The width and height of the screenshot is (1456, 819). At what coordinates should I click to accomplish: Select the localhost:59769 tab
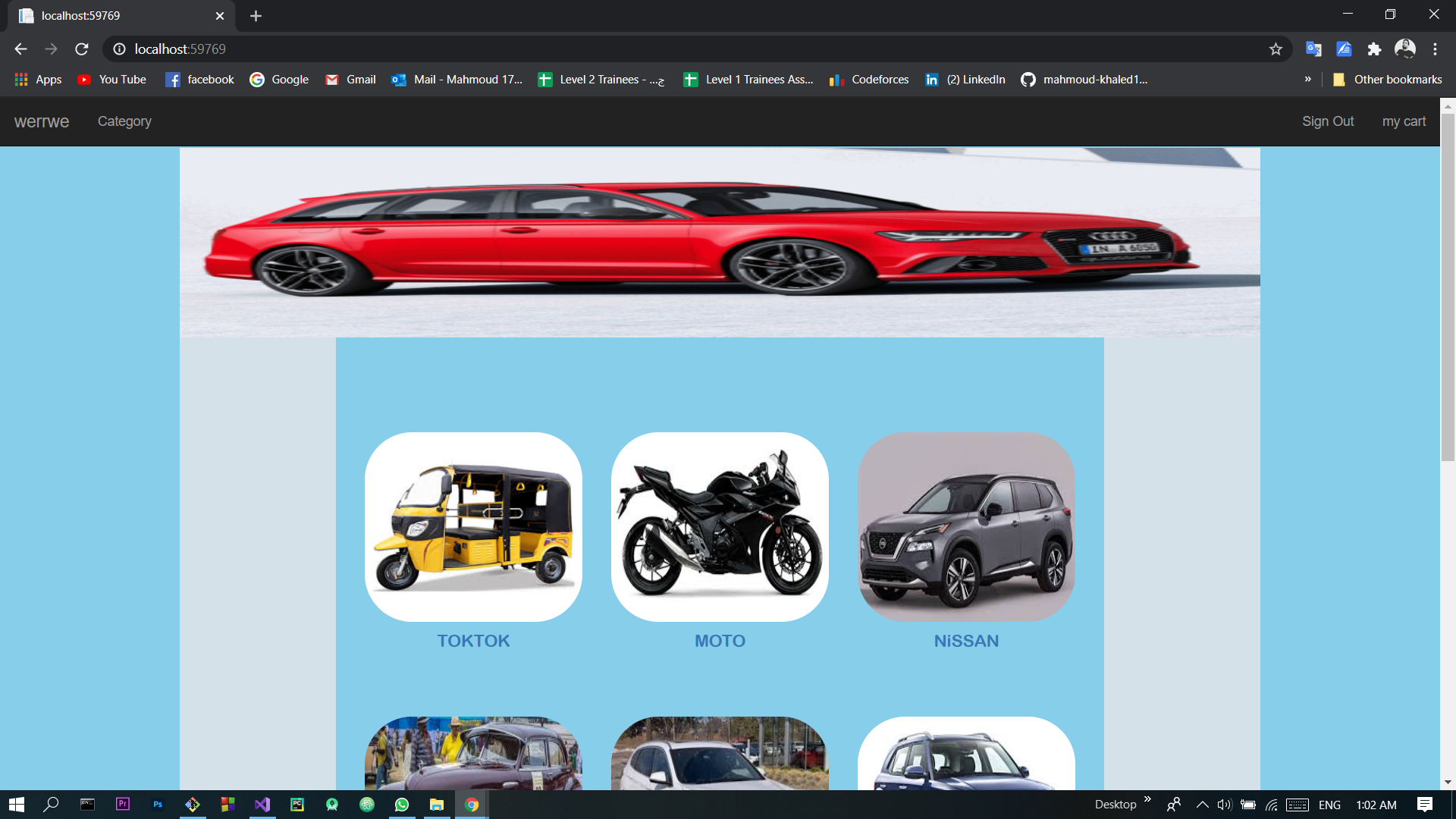(121, 16)
